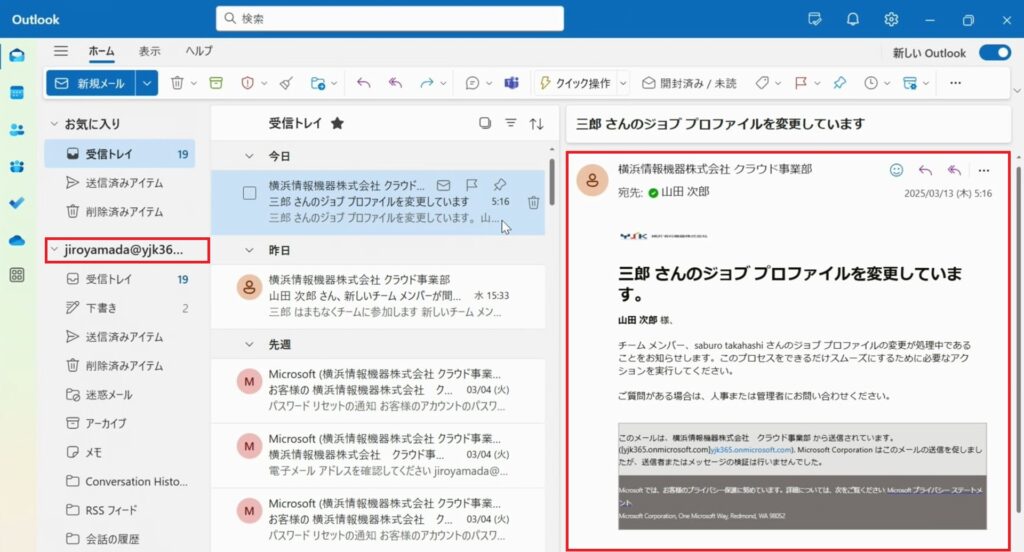This screenshot has height=552, width=1024.
Task: Open more options ellipsis in the ribbon
Action: 955,83
